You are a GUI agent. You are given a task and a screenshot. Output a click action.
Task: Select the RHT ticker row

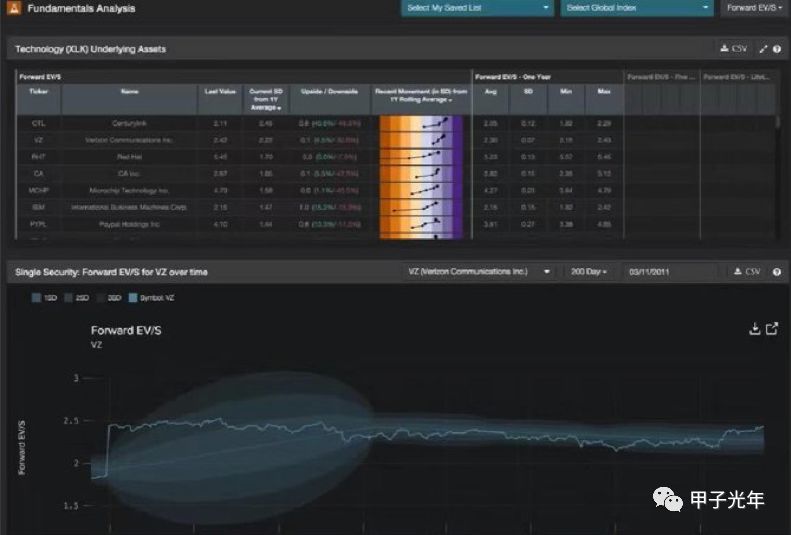click(x=39, y=157)
